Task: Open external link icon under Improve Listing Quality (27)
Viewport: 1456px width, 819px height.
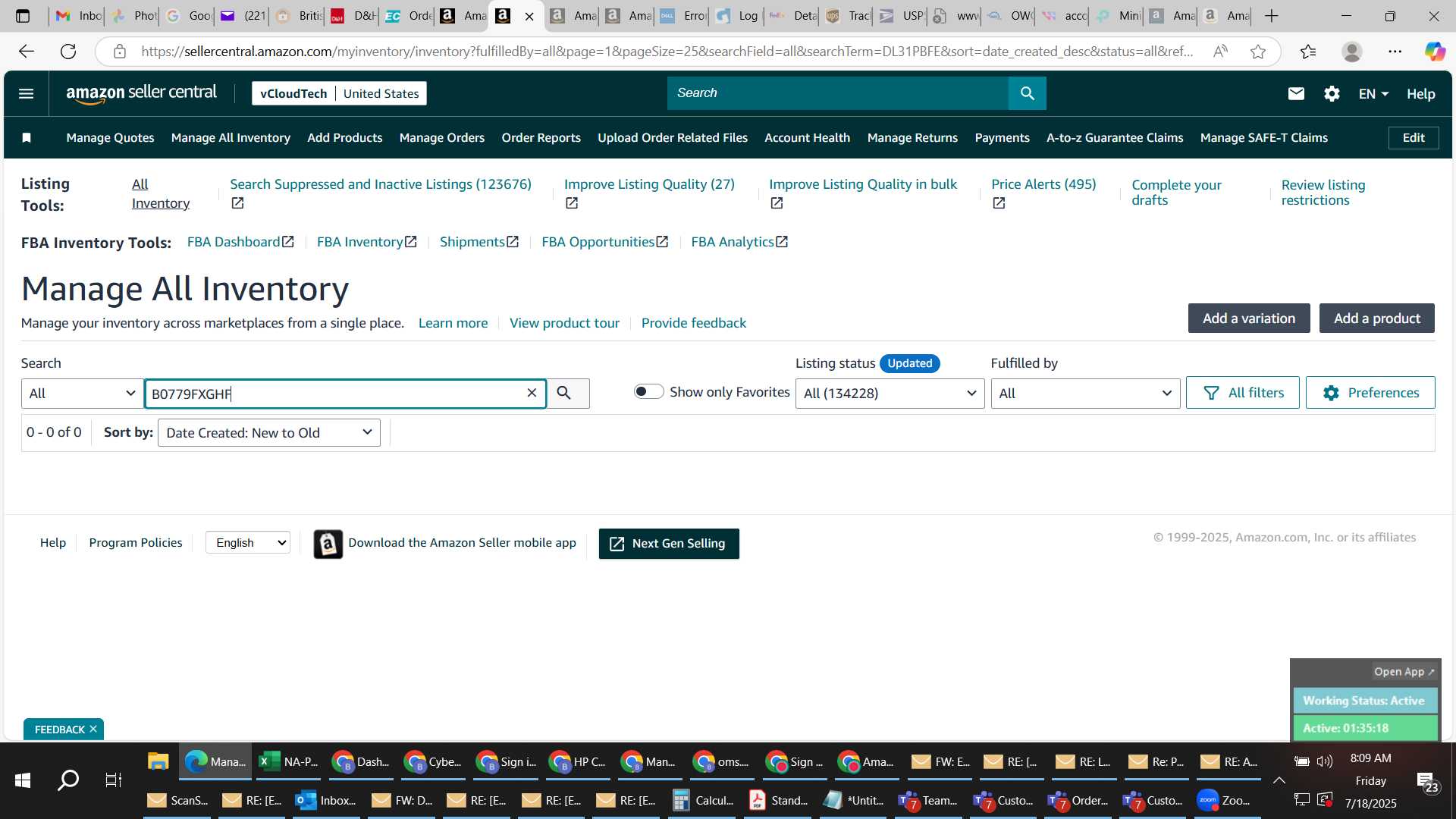Action: point(572,203)
